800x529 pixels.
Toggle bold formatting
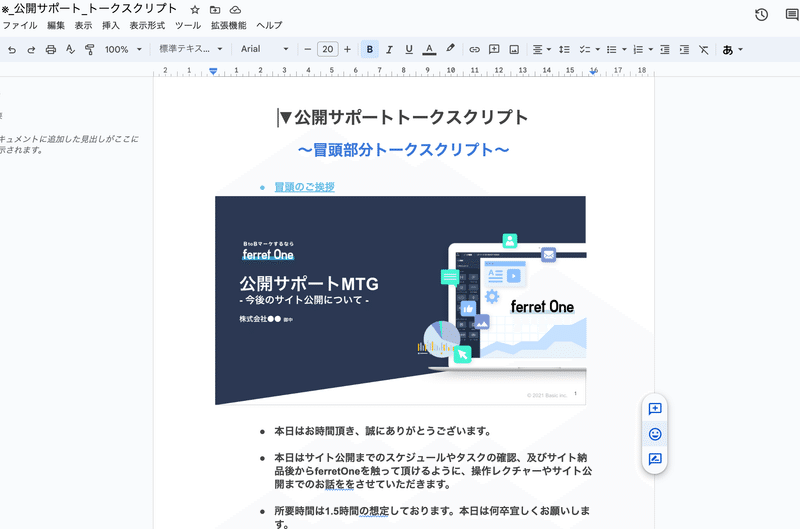point(370,49)
